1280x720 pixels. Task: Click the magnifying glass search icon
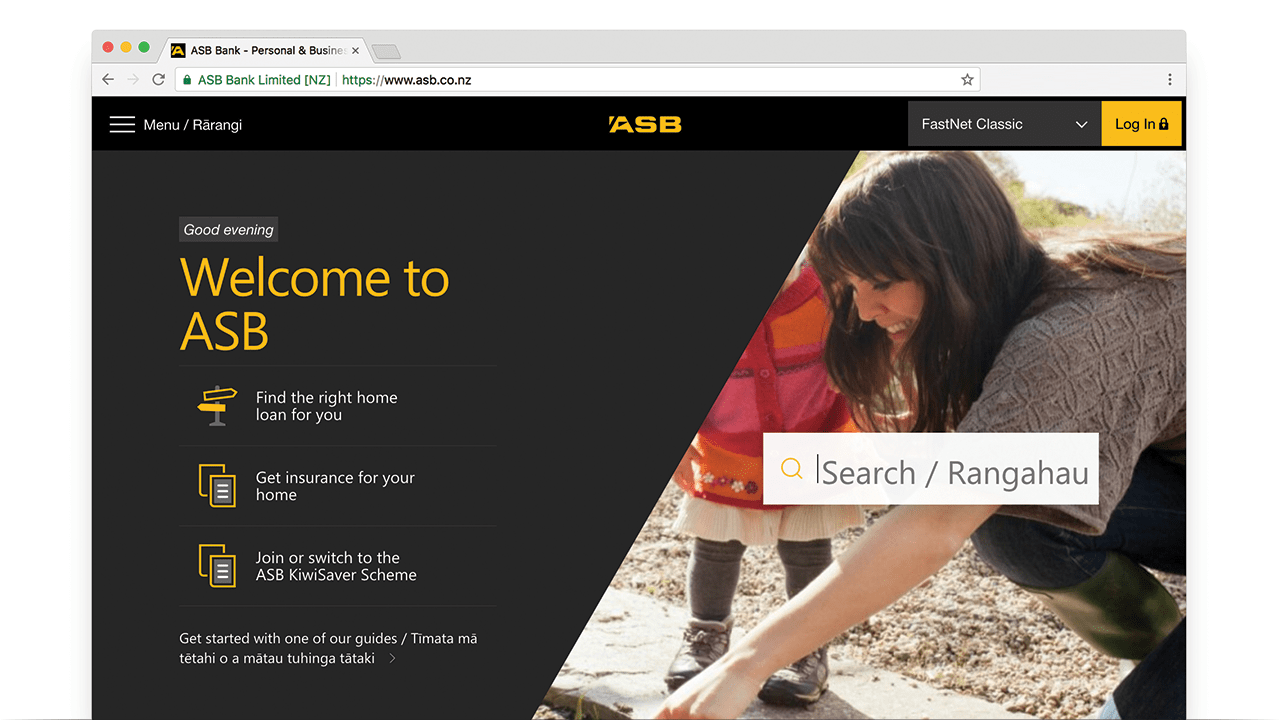(x=792, y=469)
